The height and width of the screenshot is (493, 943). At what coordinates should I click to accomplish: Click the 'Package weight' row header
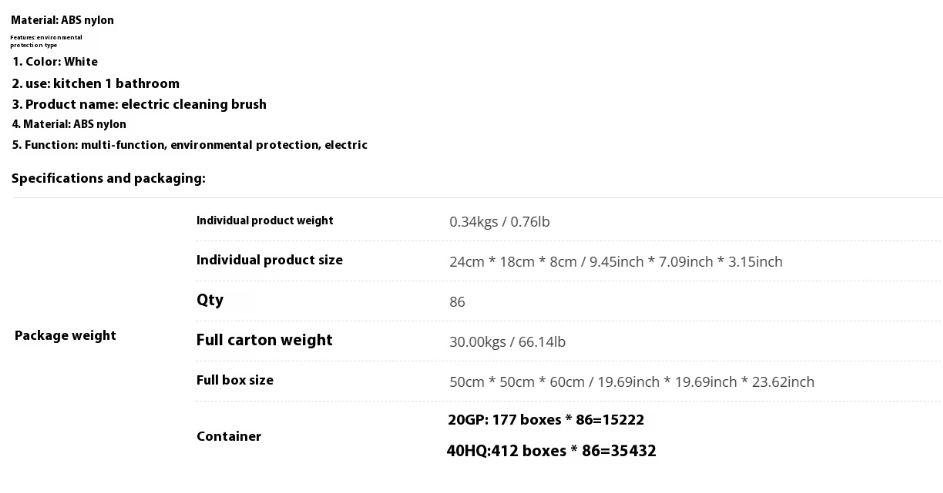point(65,335)
